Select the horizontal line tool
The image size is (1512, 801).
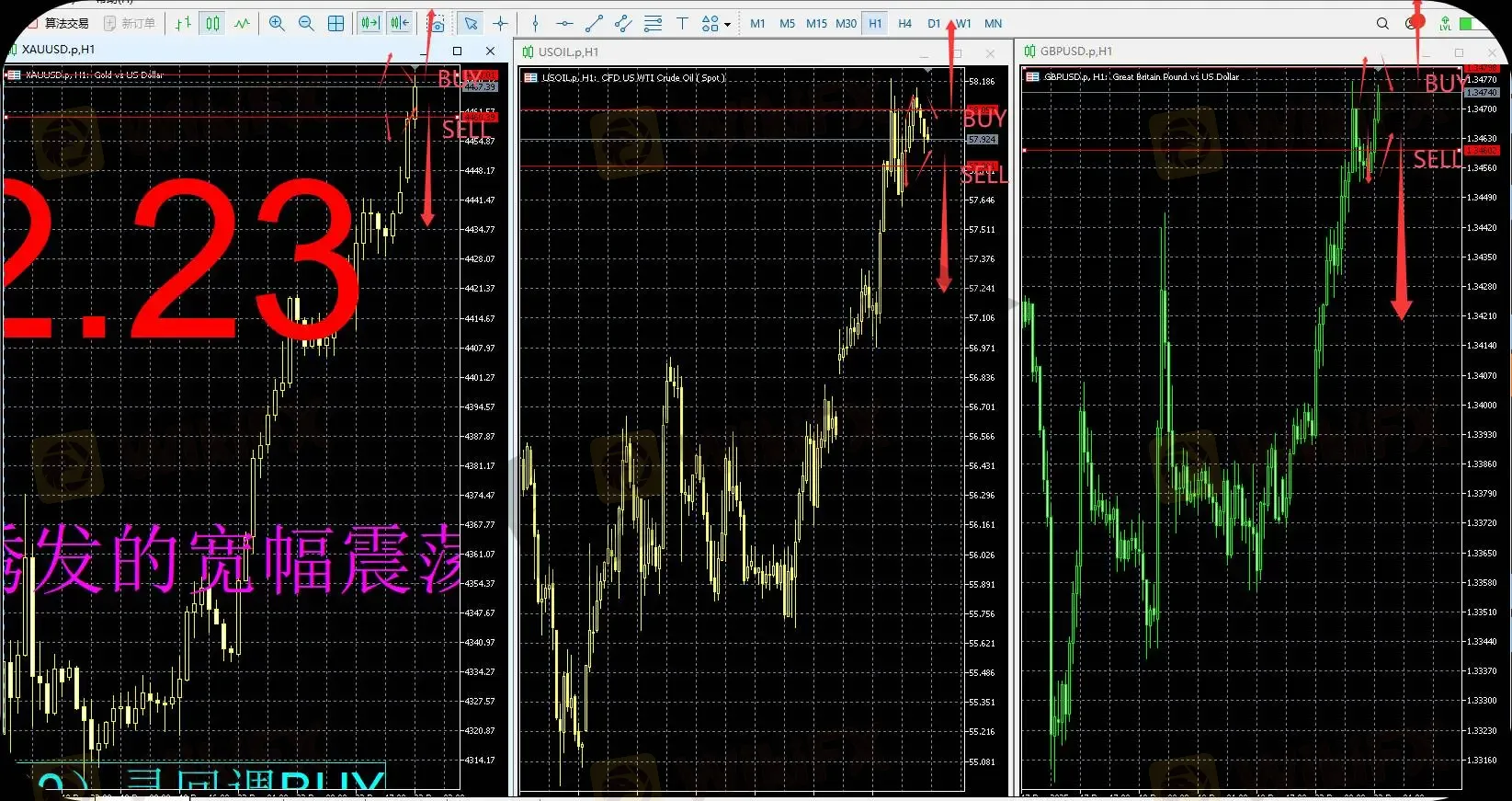point(564,24)
